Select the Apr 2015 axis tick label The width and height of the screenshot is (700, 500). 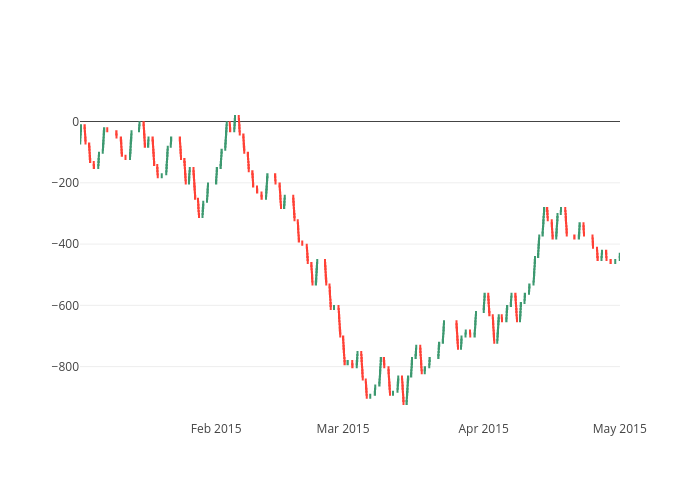(x=484, y=429)
